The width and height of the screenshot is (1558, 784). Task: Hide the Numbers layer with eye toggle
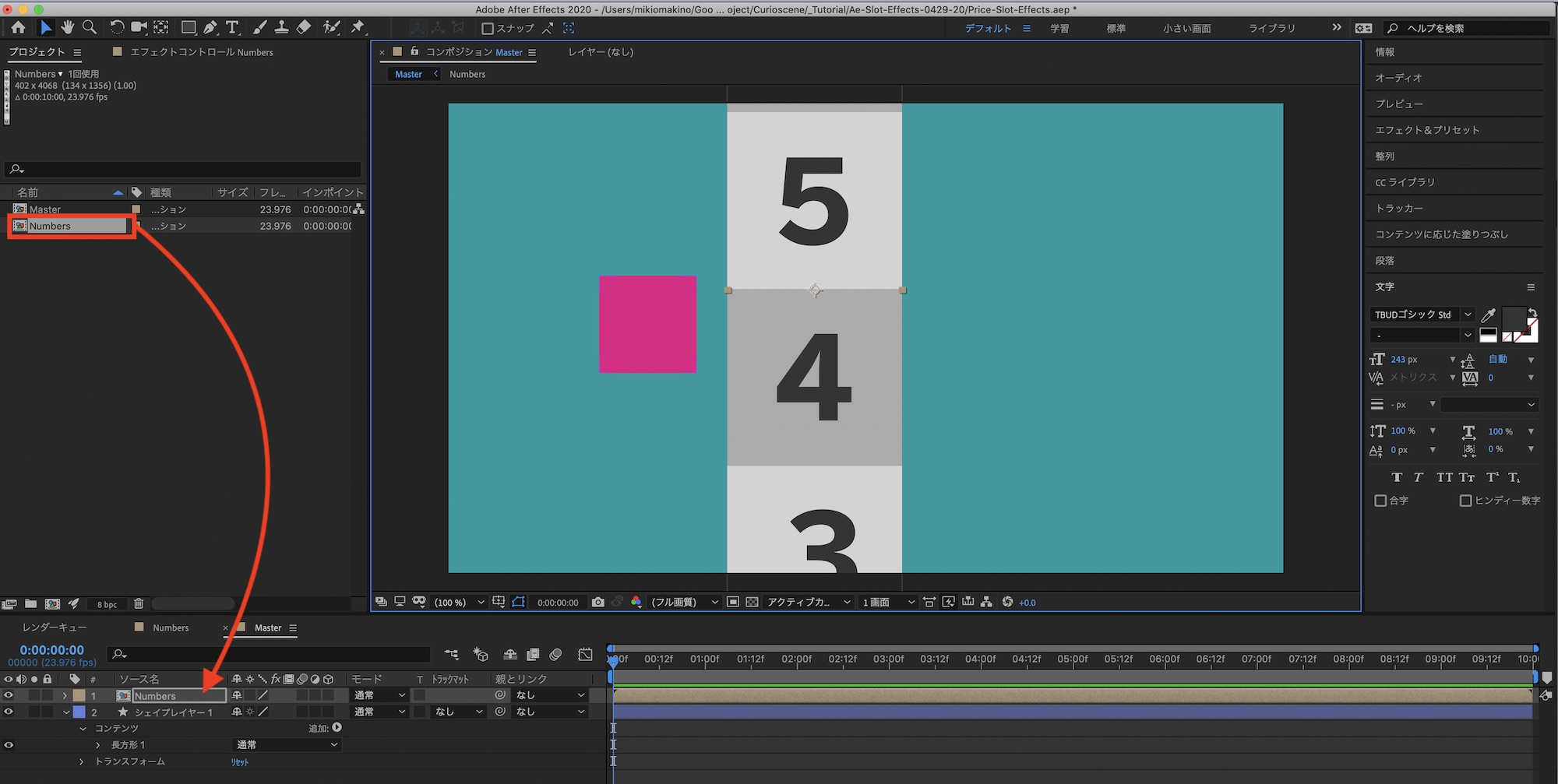9,695
